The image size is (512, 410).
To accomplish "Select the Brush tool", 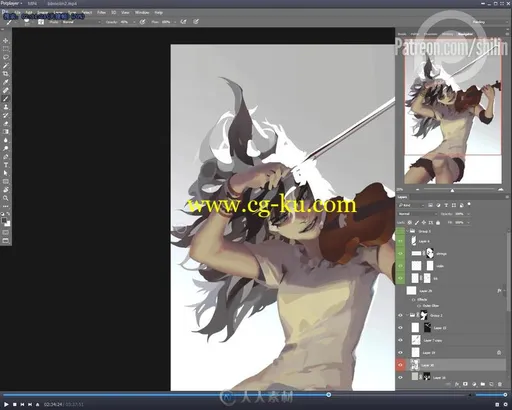I will tap(6, 99).
